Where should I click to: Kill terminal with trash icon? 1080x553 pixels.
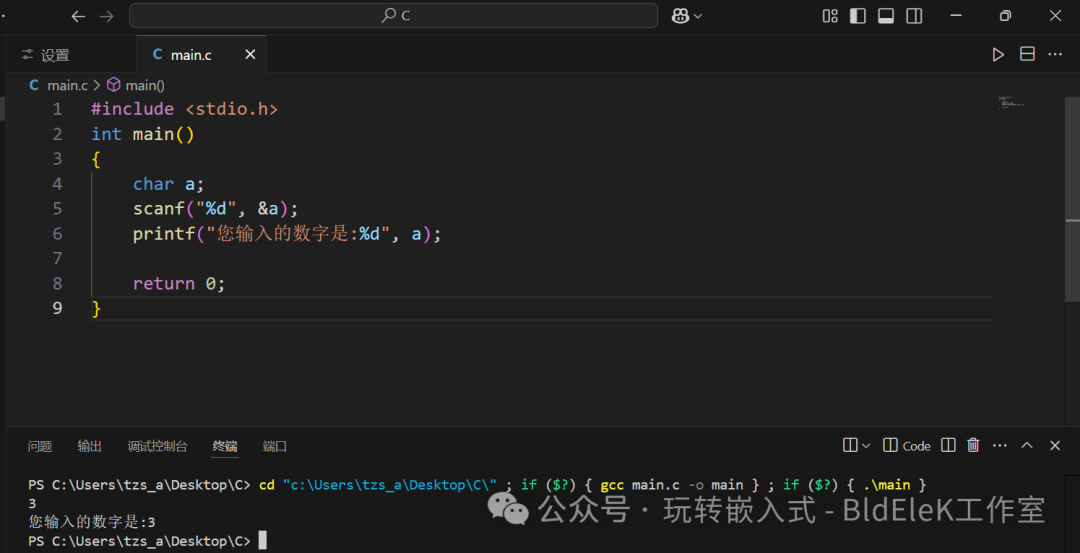pos(973,446)
